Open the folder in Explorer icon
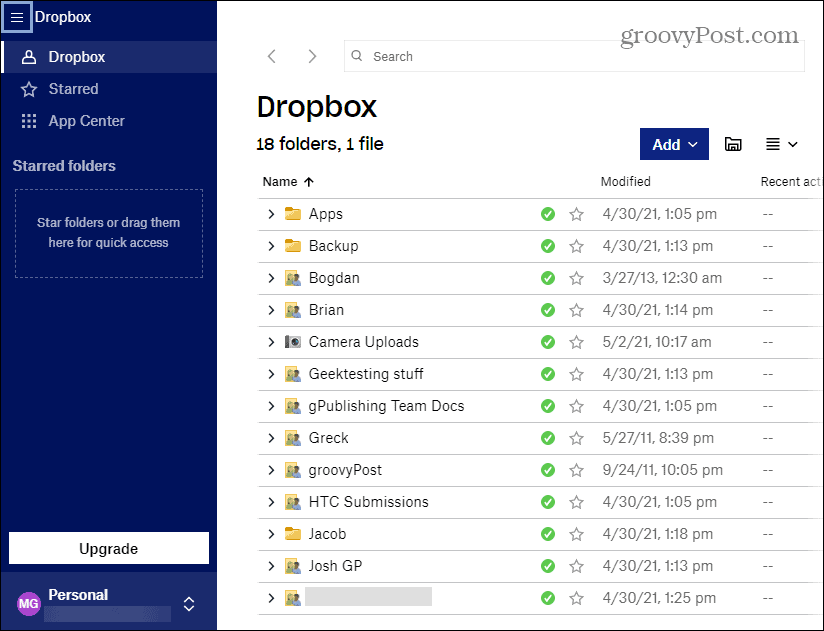 (733, 144)
